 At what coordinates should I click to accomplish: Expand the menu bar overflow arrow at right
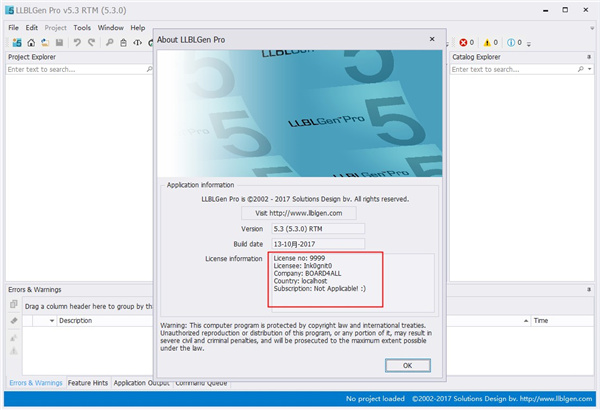(592, 28)
